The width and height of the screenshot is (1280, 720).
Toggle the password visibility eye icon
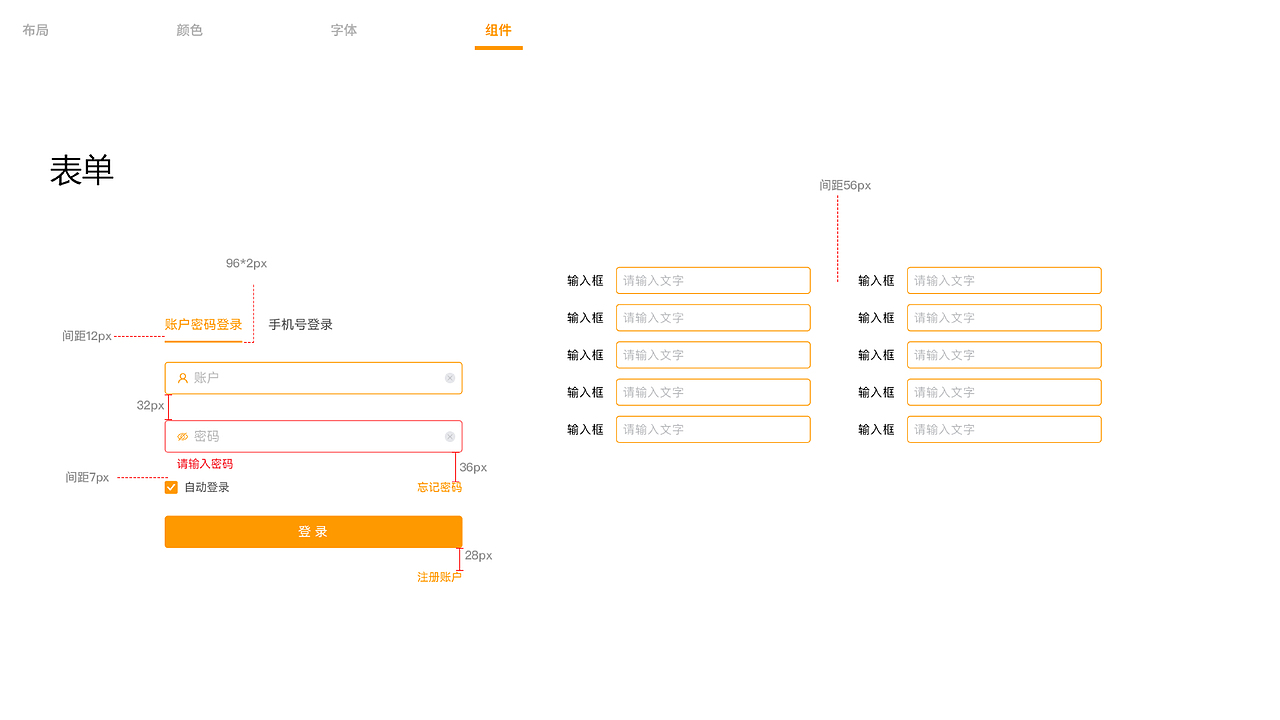point(183,437)
